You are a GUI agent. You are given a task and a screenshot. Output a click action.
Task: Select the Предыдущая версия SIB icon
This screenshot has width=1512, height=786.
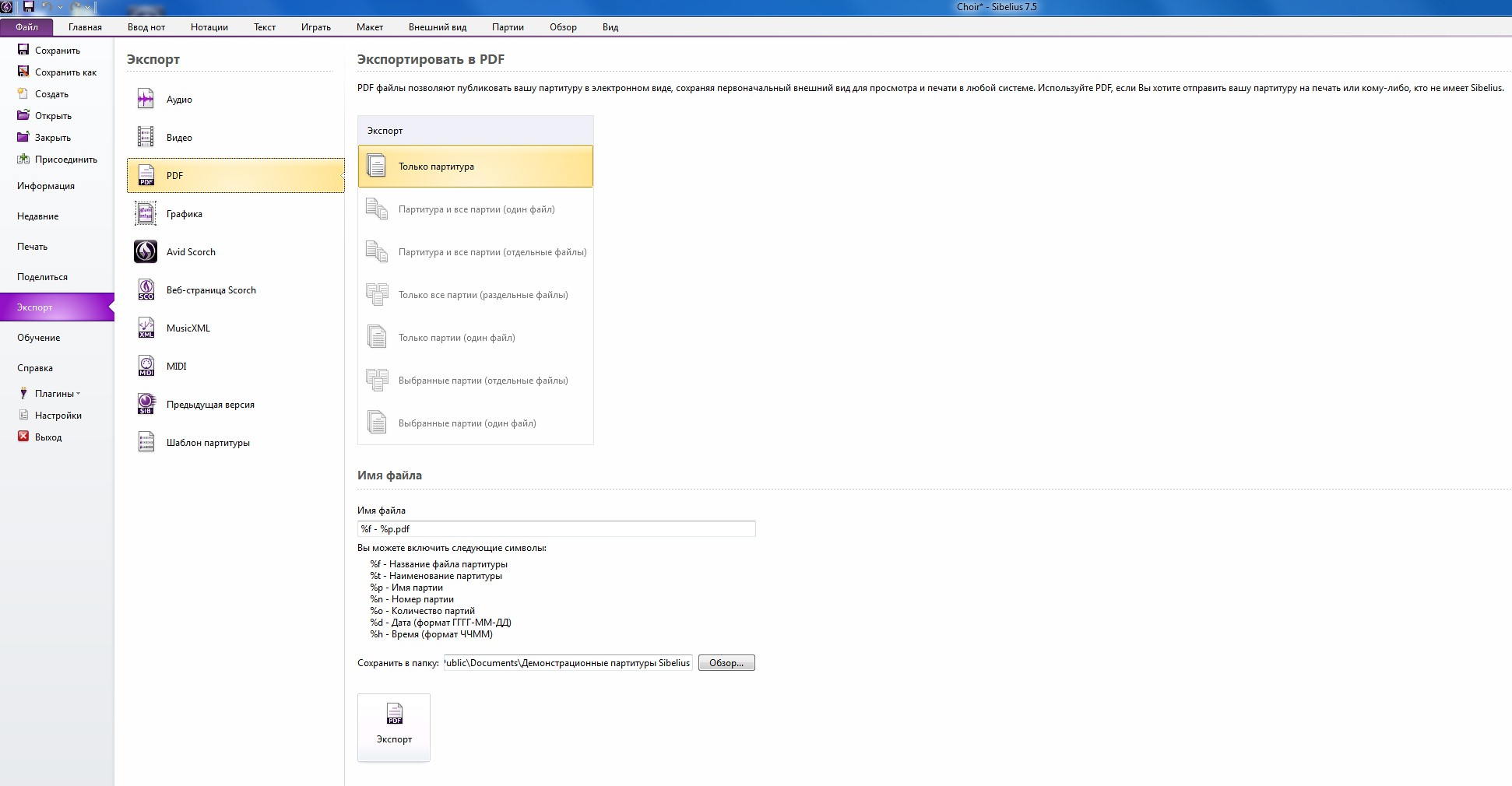point(146,404)
